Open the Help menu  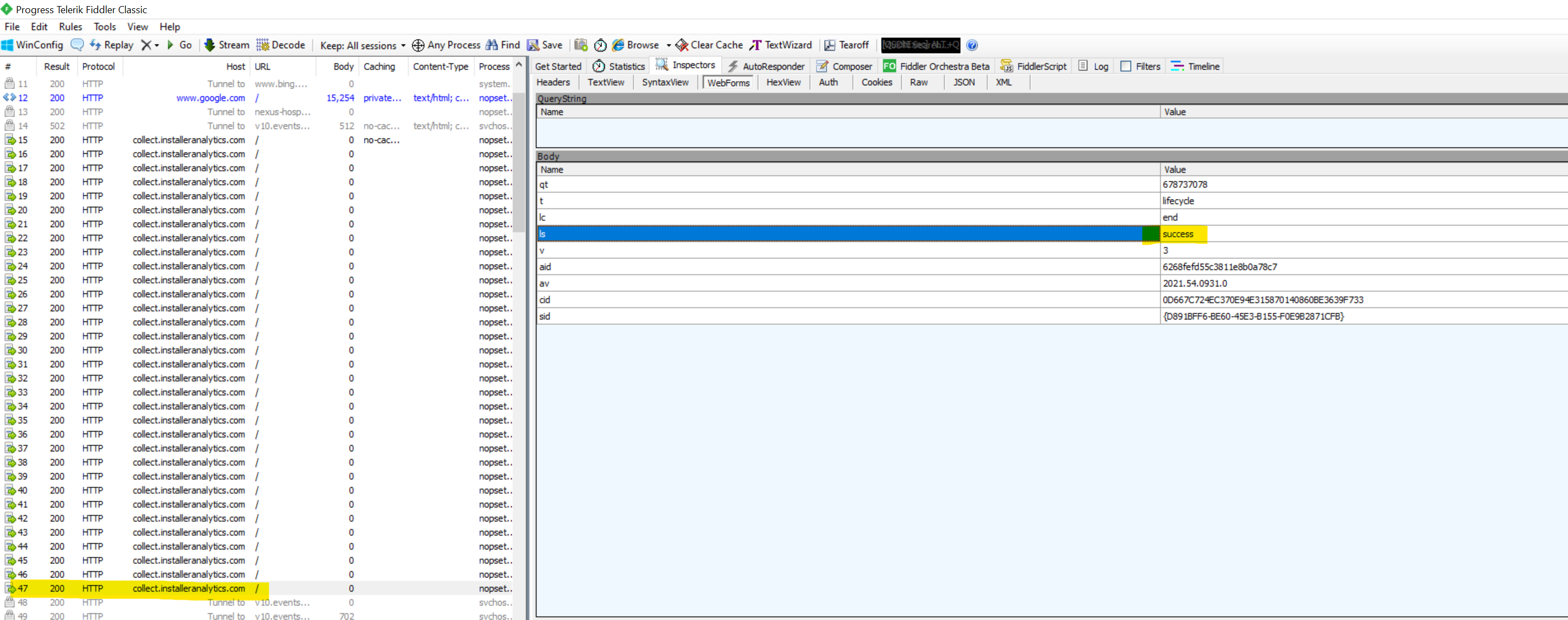(x=170, y=27)
